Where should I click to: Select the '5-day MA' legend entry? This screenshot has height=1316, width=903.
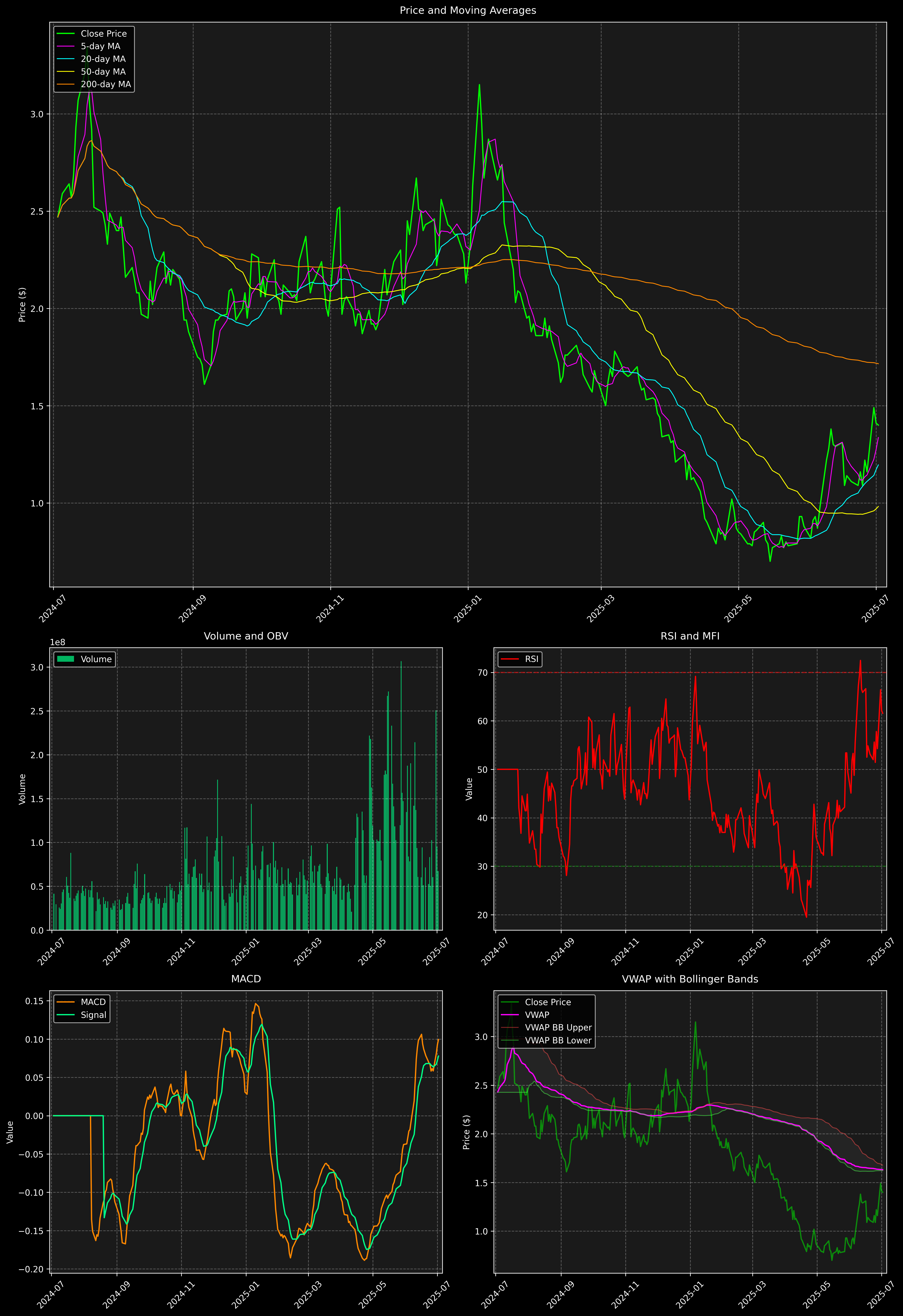(x=100, y=47)
